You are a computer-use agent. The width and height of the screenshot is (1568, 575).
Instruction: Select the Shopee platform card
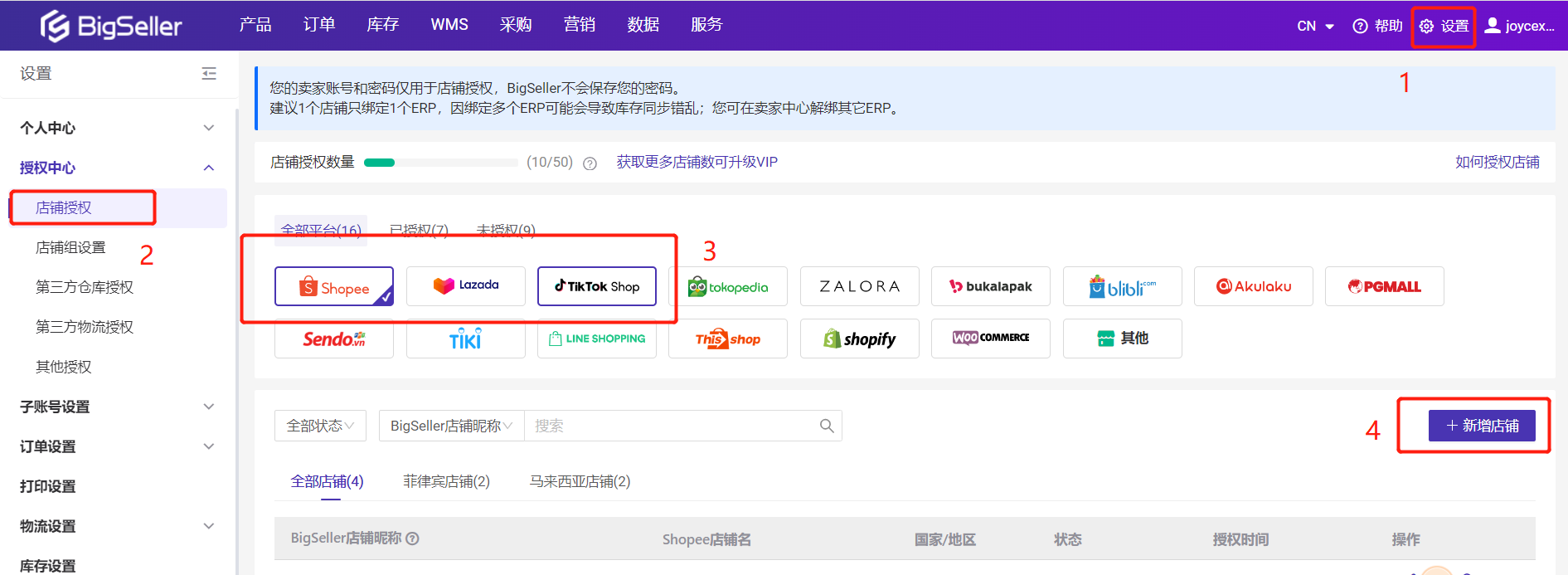[334, 286]
